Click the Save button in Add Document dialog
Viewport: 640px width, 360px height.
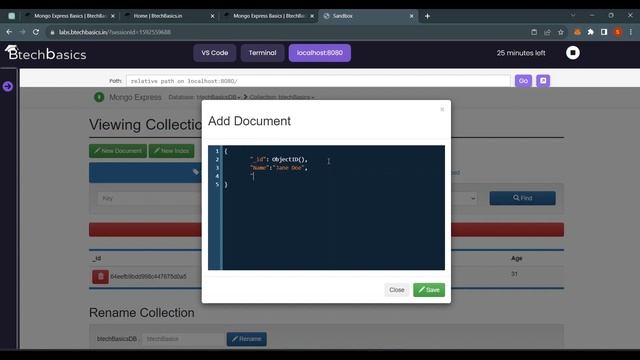429,290
